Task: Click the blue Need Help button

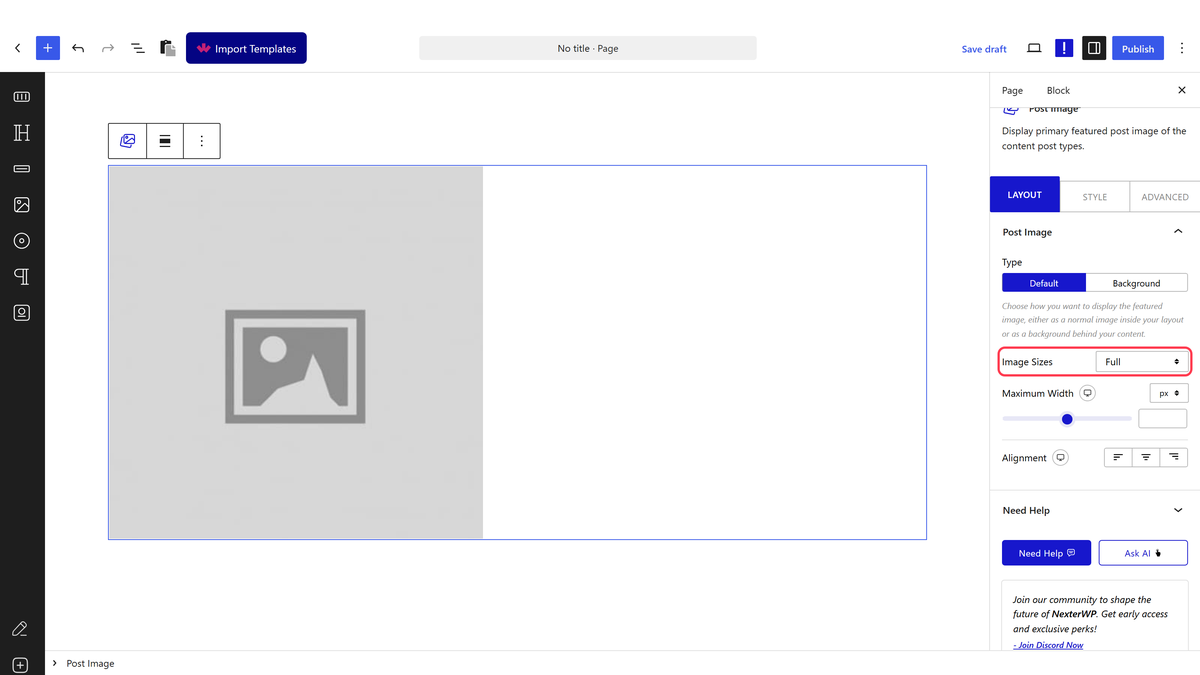Action: coord(1046,553)
